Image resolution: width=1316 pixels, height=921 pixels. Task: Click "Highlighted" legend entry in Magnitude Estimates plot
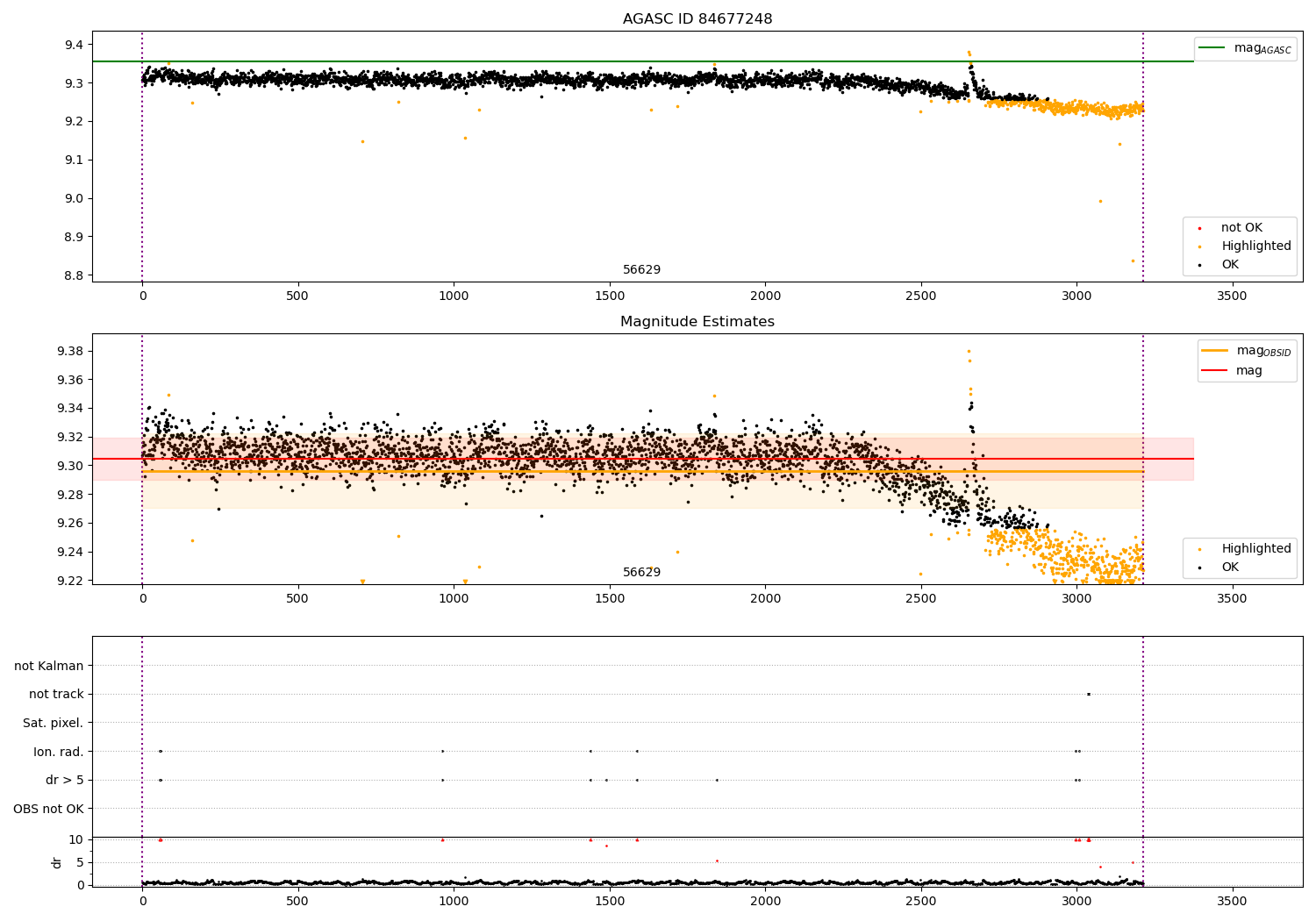pyautogui.click(x=1256, y=549)
